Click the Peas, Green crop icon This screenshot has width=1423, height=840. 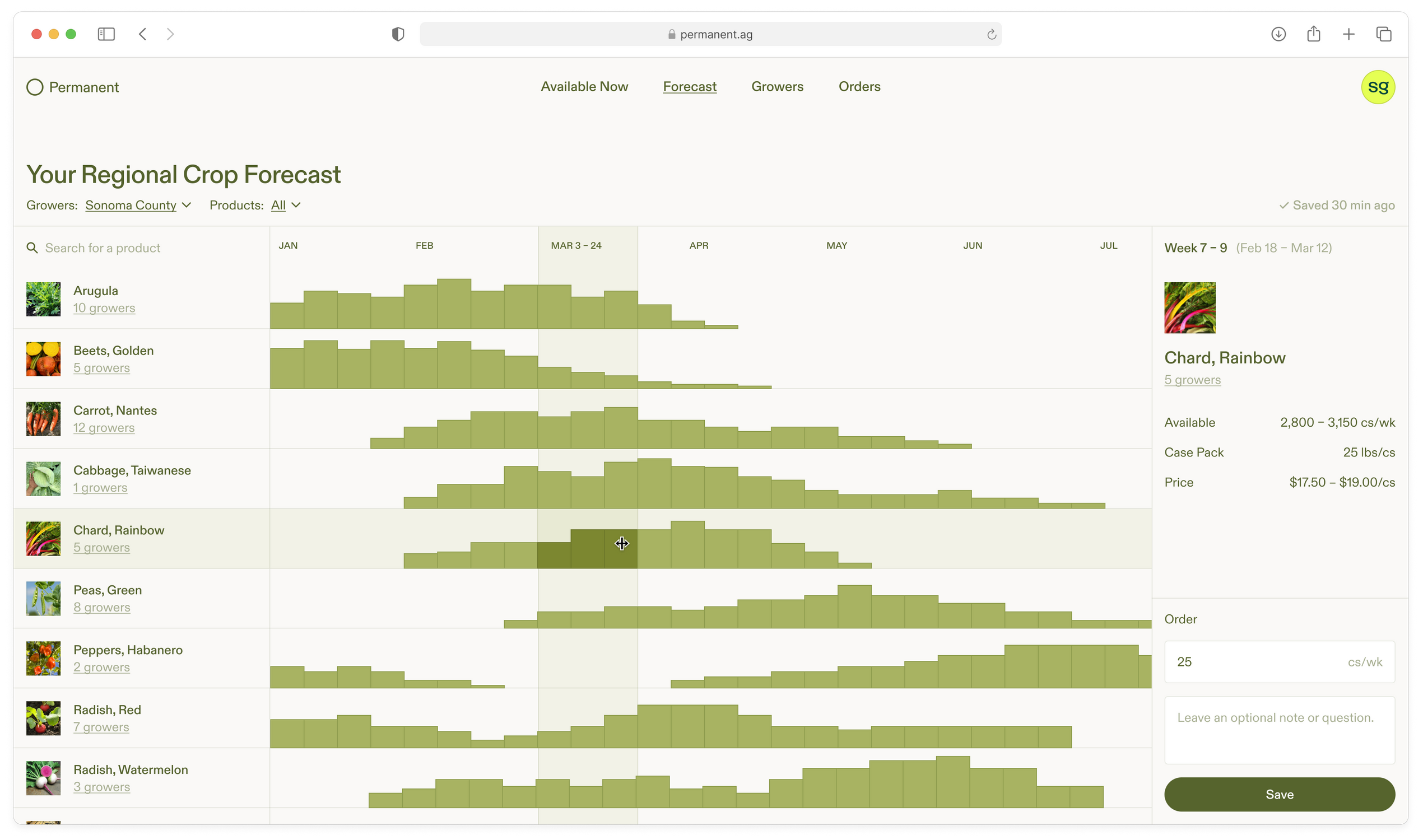pyautogui.click(x=42, y=598)
